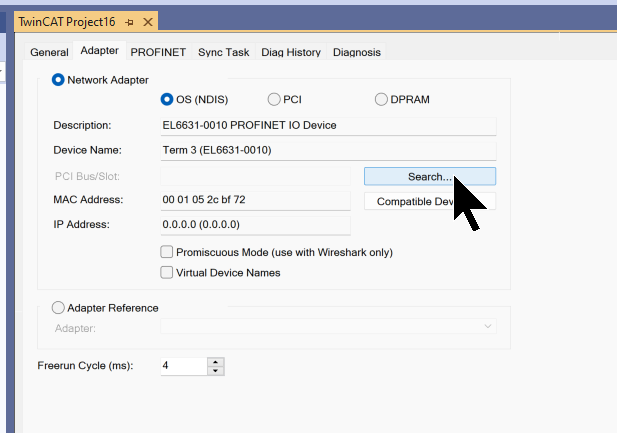The height and width of the screenshot is (433, 617).
Task: Click the Description field
Action: 328,126
